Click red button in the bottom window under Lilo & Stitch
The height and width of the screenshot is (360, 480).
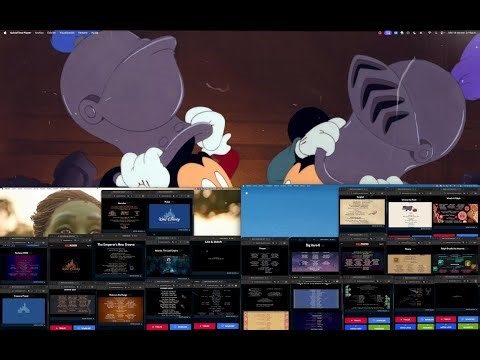click(x=204, y=326)
